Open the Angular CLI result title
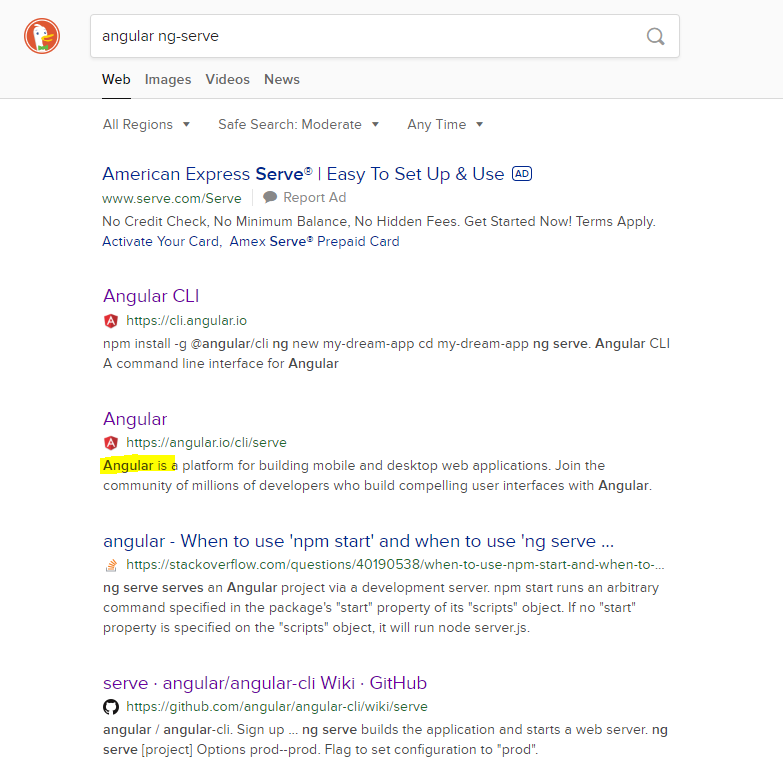The width and height of the screenshot is (783, 780). 151,296
